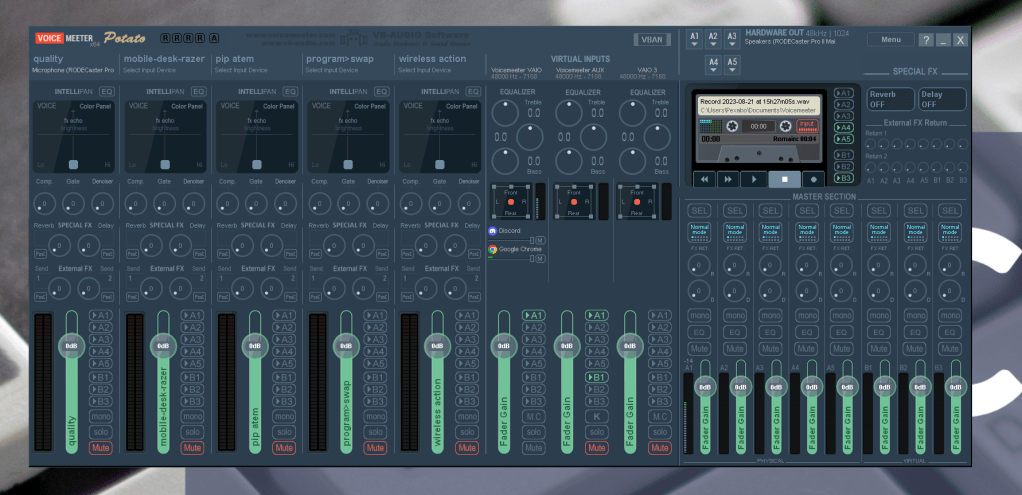Click the Voicemeeter logo

point(91,38)
